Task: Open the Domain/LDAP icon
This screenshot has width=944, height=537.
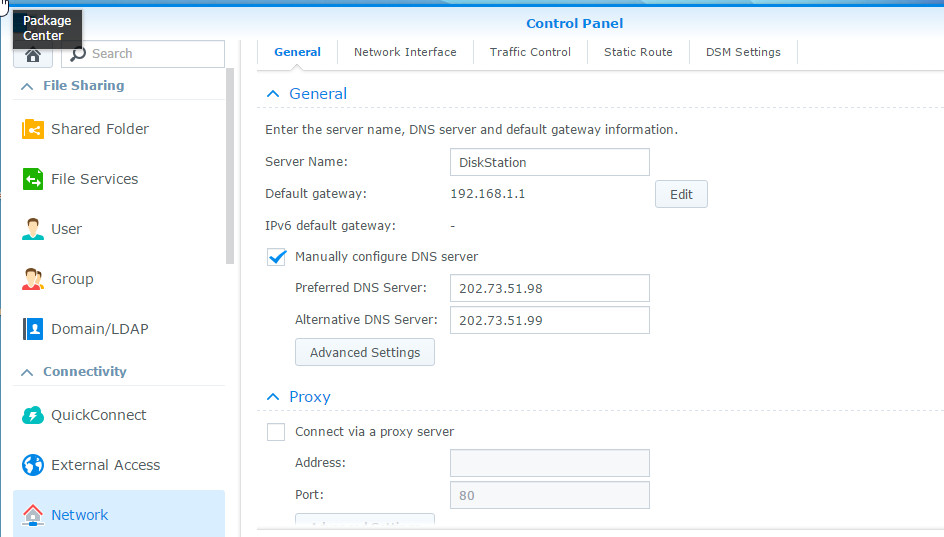Action: point(33,329)
